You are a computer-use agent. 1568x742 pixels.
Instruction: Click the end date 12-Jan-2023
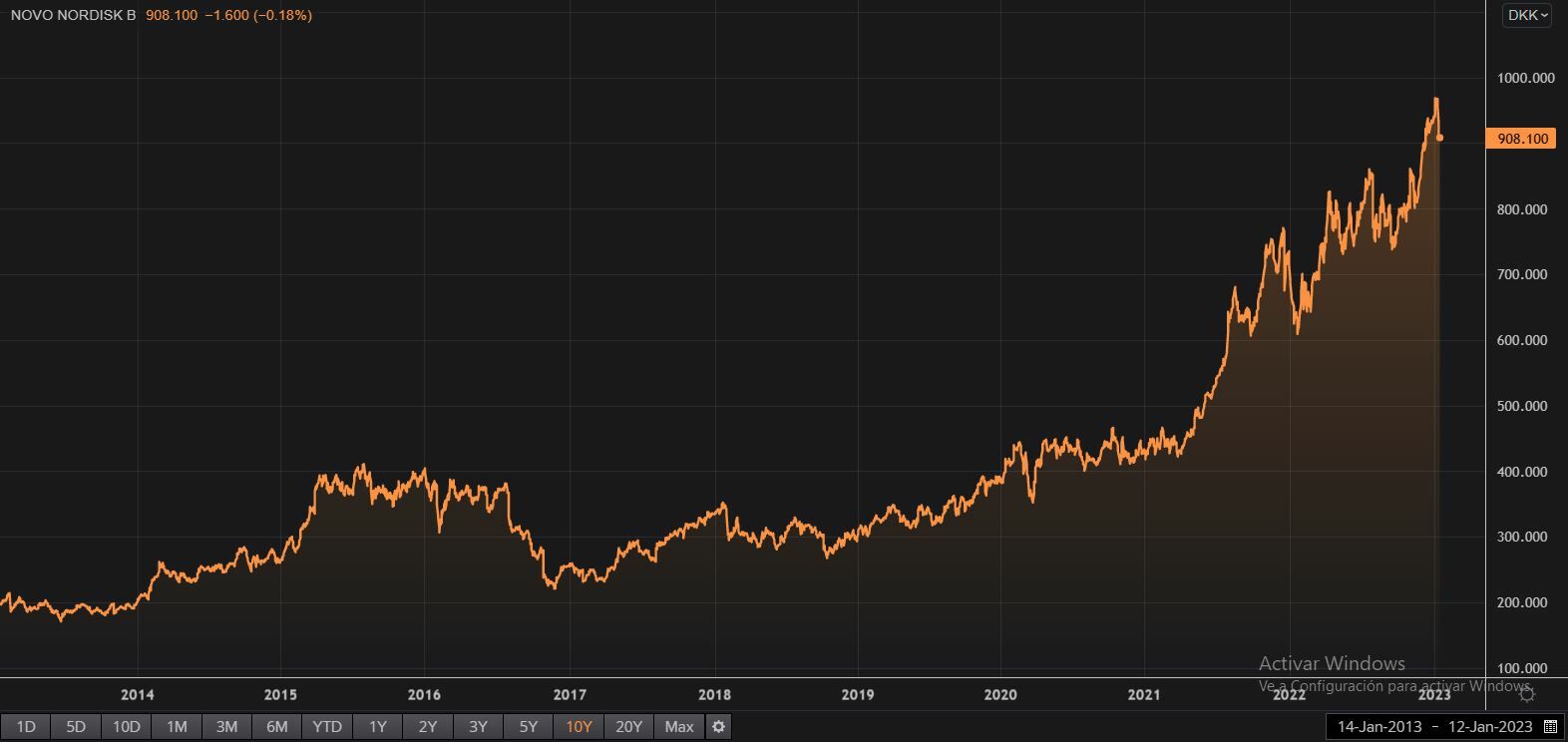tap(1489, 726)
